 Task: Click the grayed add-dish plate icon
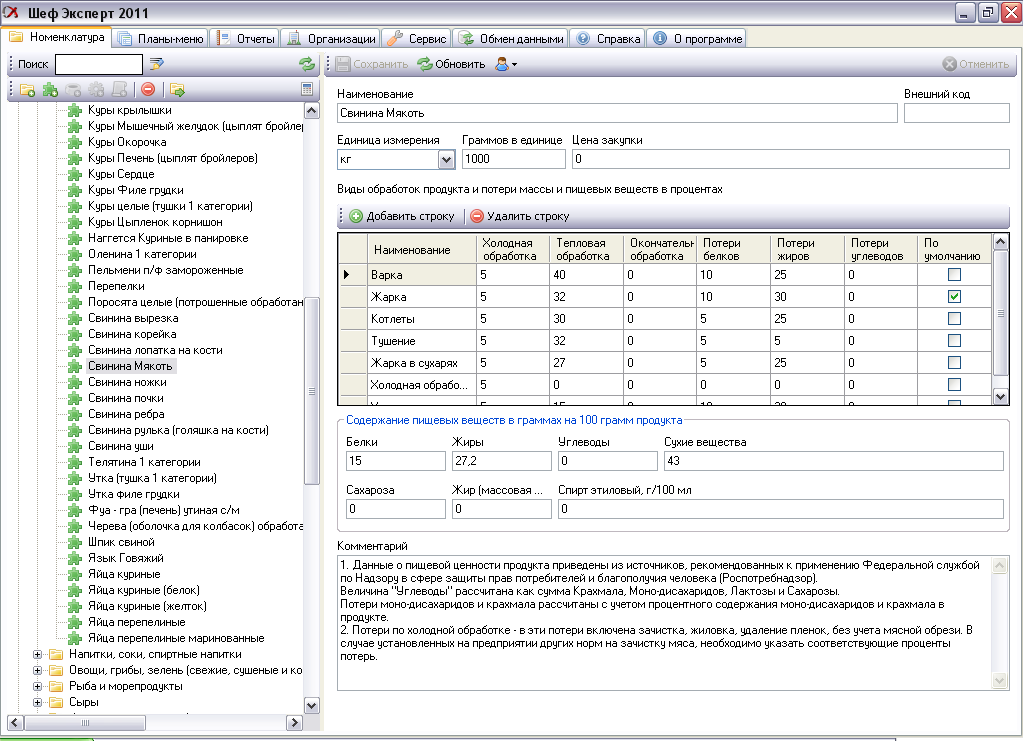[x=73, y=90]
